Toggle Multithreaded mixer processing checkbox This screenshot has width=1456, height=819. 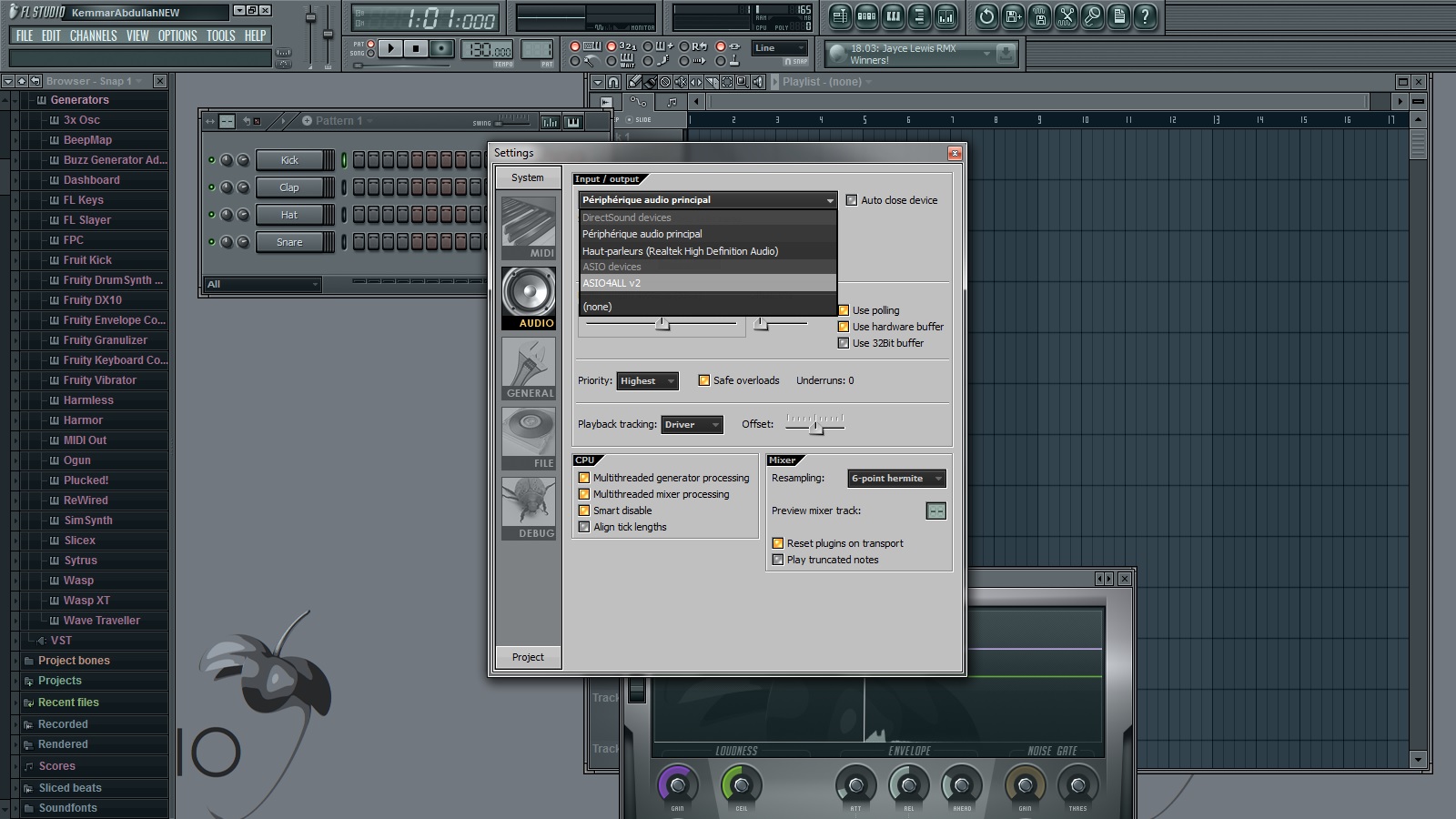pos(584,494)
